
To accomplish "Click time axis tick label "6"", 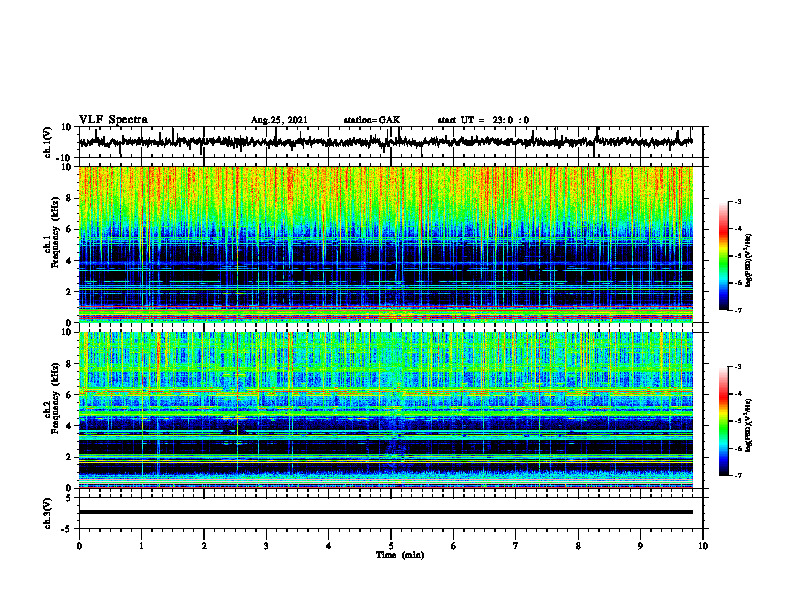I will click(453, 546).
